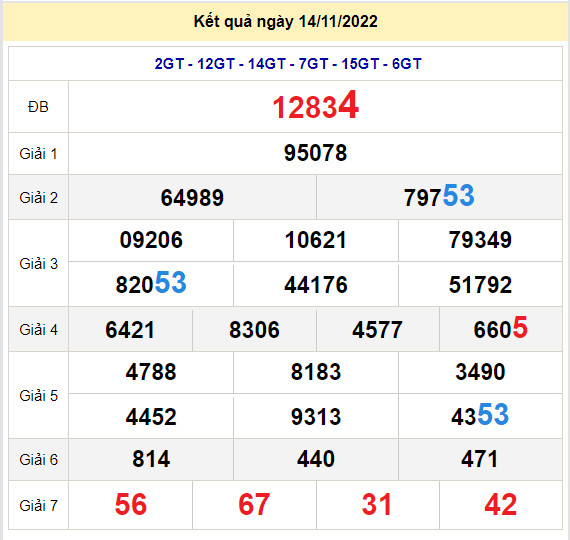
Task: Click the Giải 5 number 8183
Action: (x=316, y=372)
